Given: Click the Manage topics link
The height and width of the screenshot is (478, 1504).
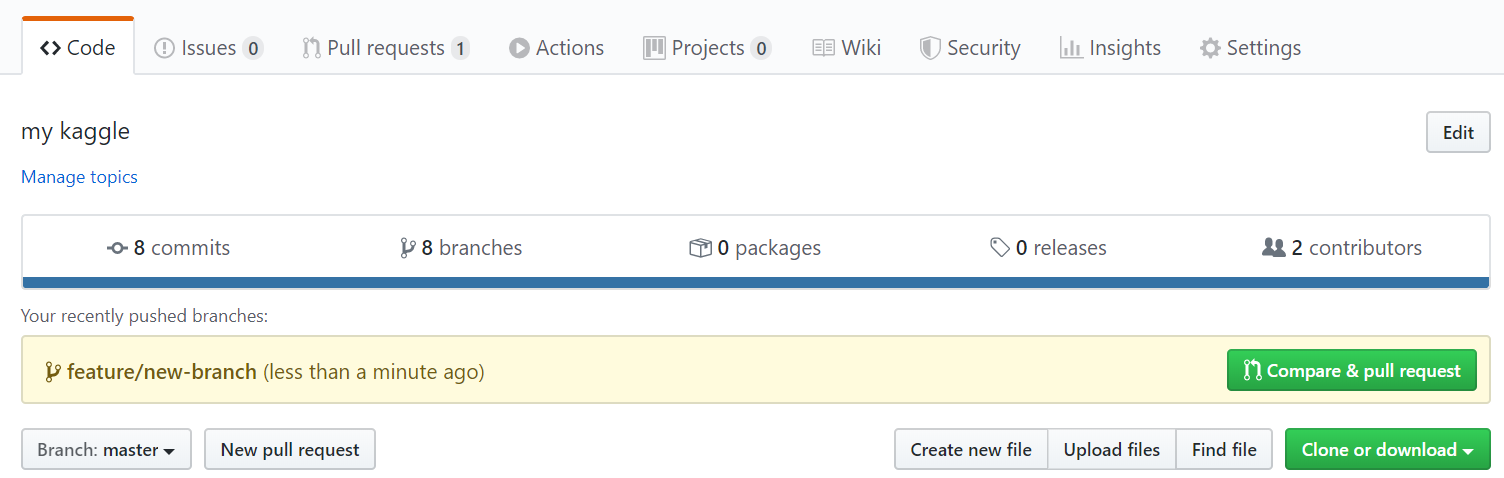Looking at the screenshot, I should tap(79, 177).
